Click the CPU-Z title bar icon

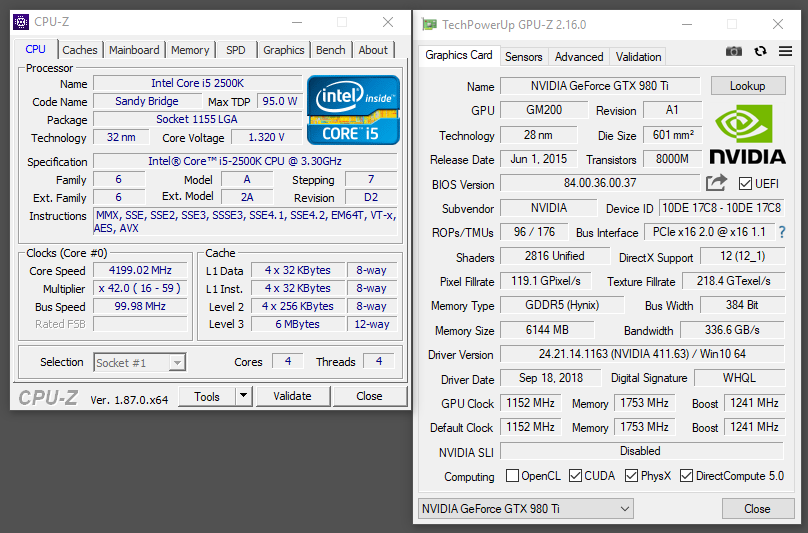21,22
